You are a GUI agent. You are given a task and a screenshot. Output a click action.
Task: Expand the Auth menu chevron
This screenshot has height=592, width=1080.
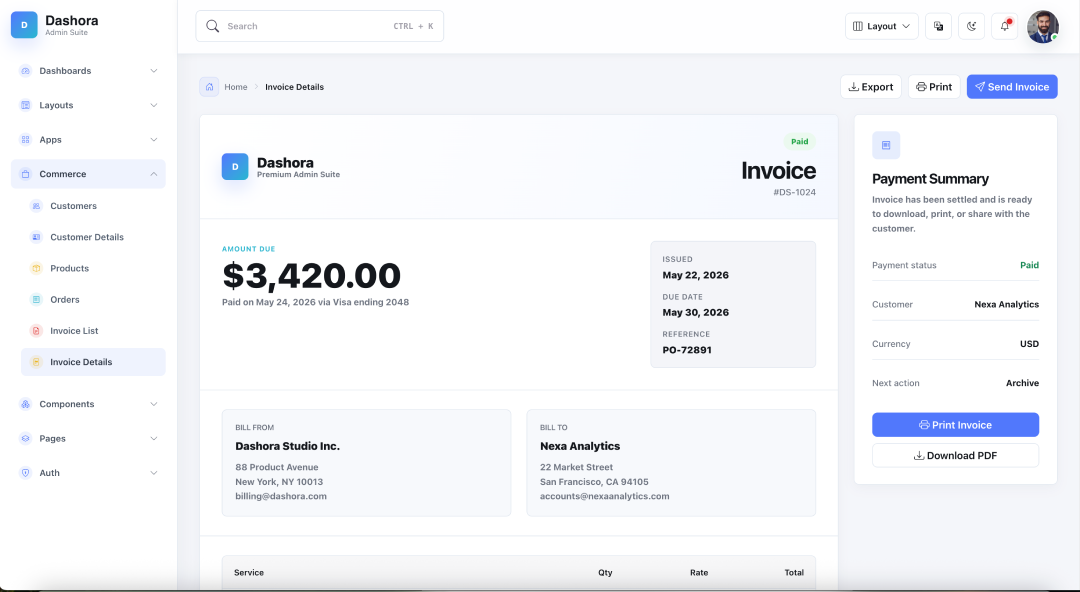point(154,473)
